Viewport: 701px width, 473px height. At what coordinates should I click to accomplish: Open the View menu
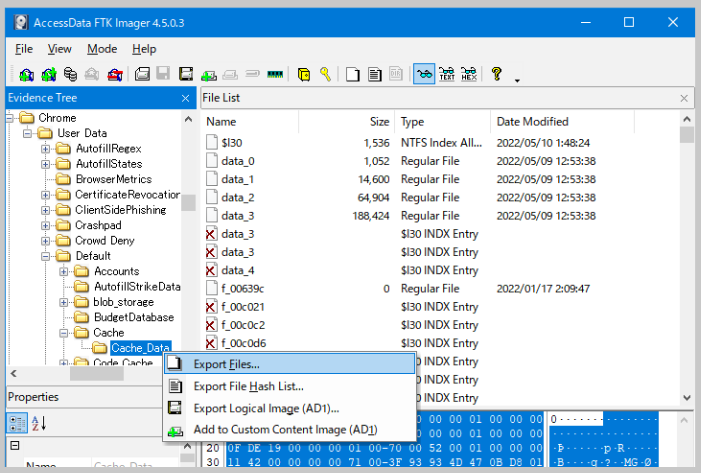(59, 49)
